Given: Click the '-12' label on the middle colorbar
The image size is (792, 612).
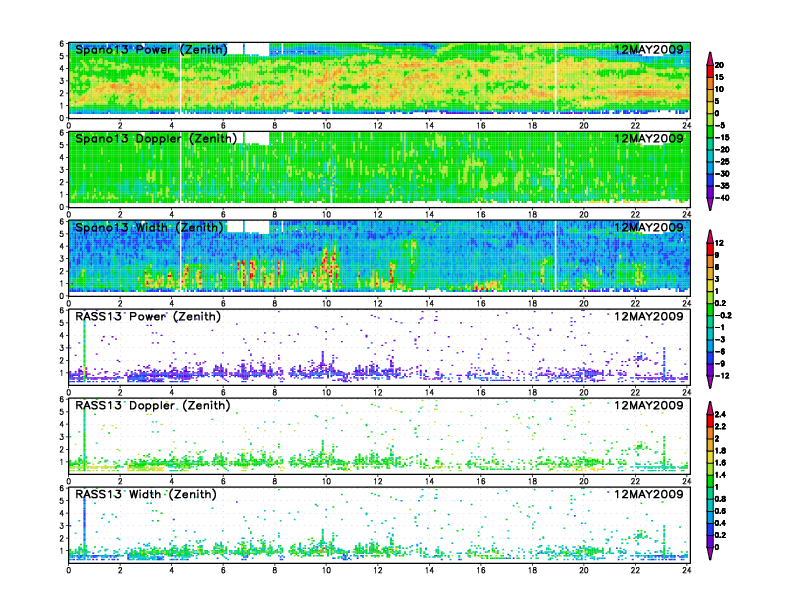Looking at the screenshot, I should click(722, 376).
